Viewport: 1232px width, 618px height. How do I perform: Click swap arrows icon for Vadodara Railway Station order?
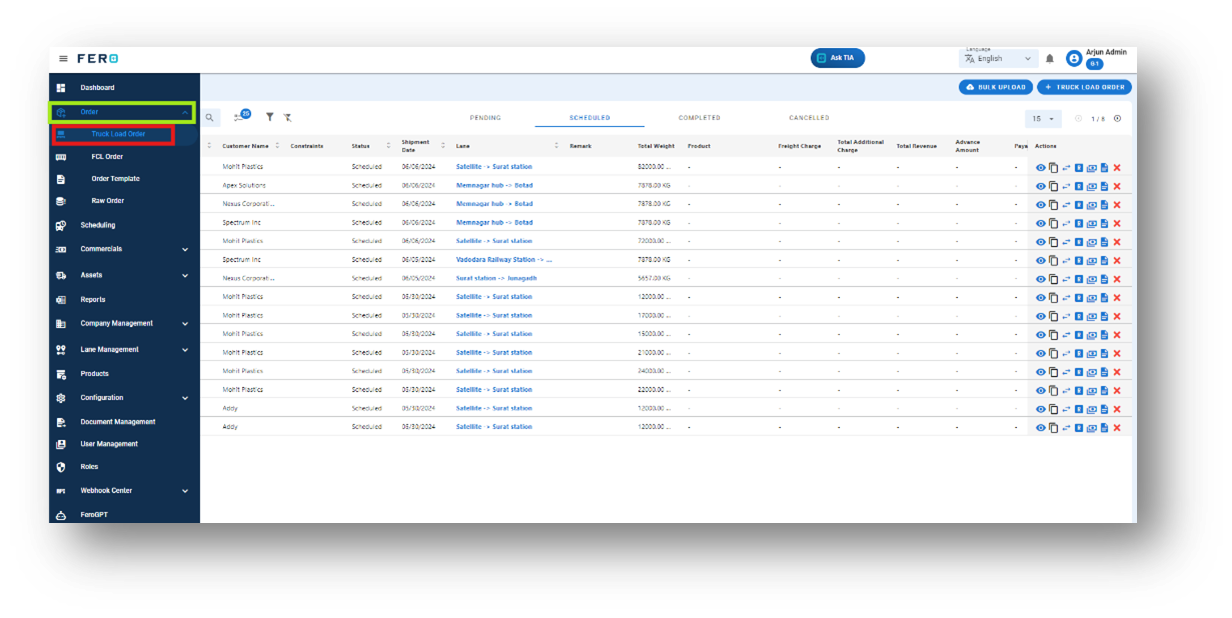(1066, 260)
